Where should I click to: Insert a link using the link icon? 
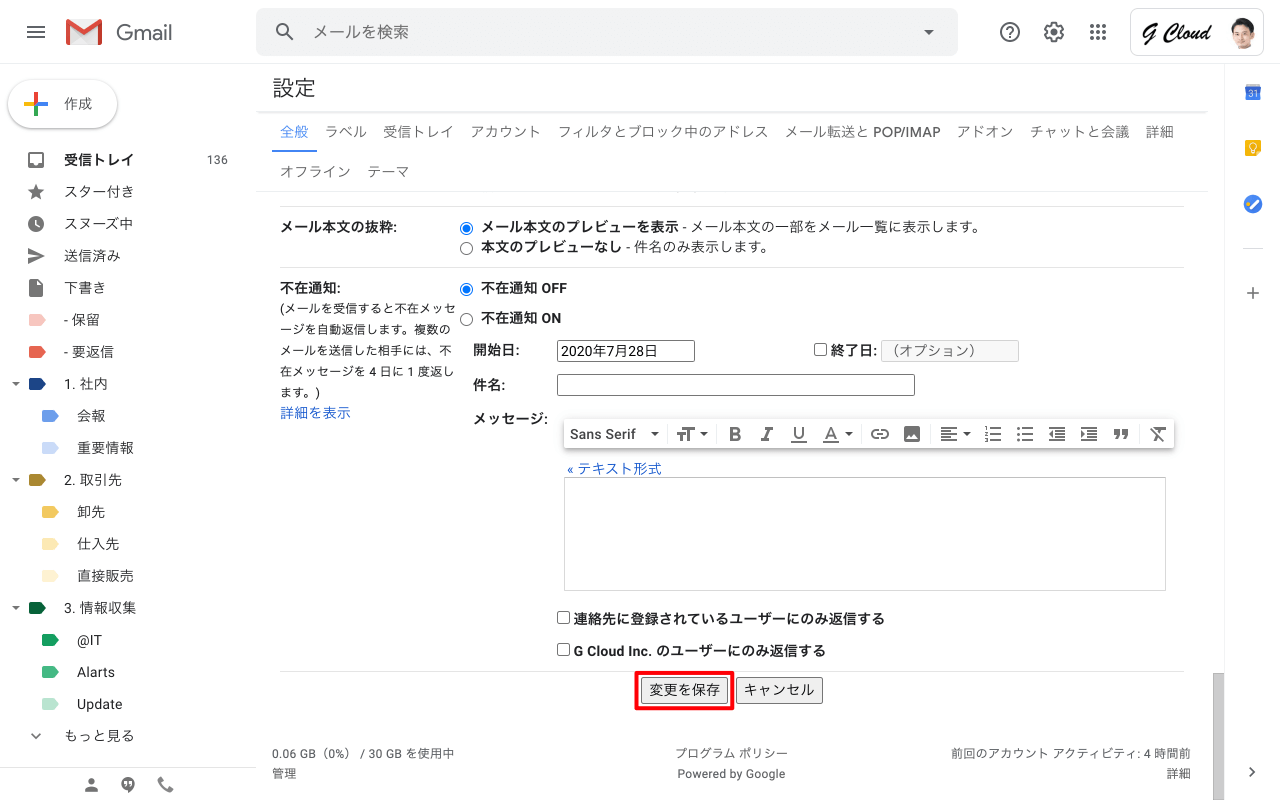point(880,434)
